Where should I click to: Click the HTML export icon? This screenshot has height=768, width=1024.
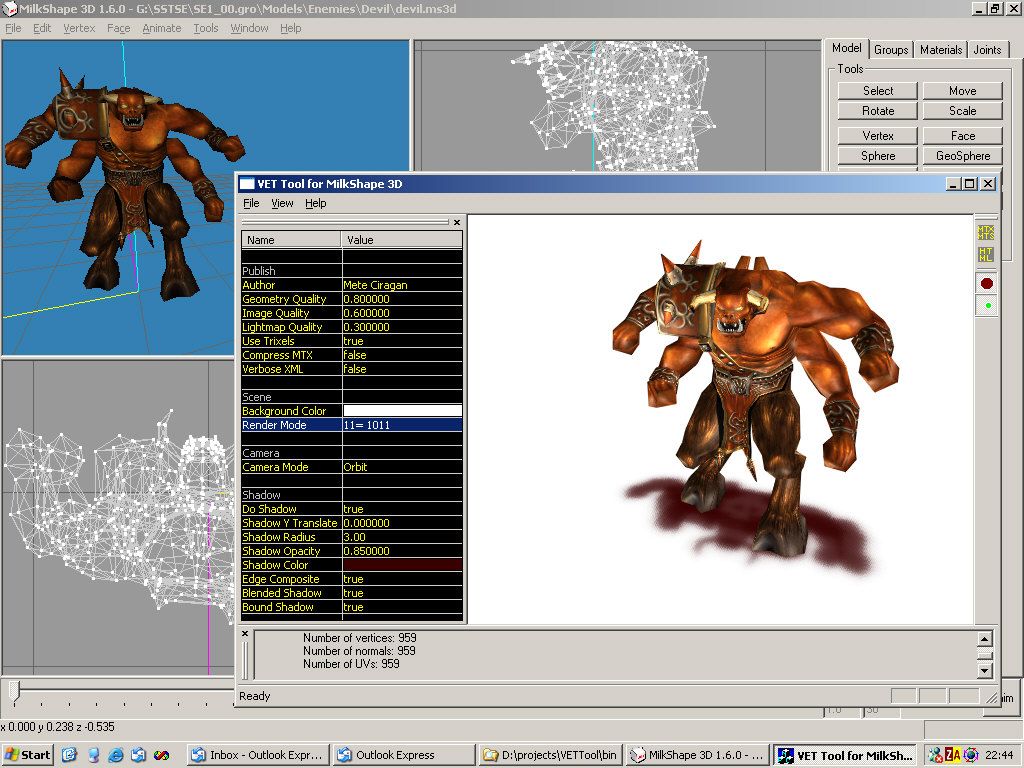click(x=985, y=255)
